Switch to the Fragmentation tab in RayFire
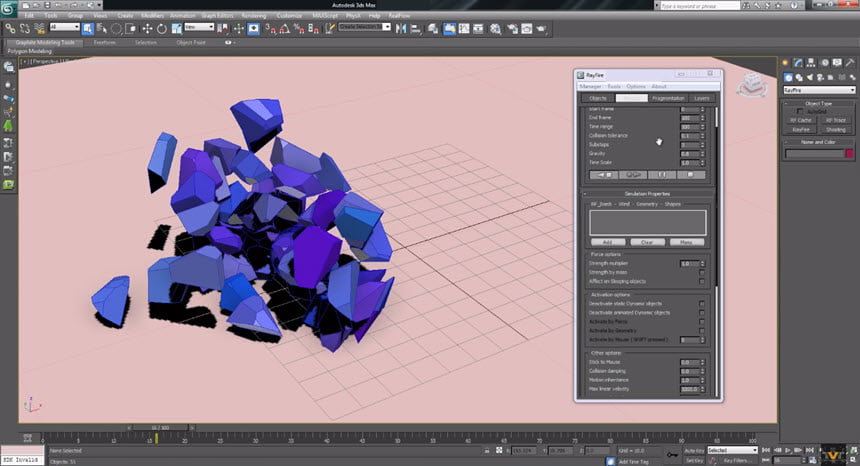The height and width of the screenshot is (466, 860). click(668, 98)
